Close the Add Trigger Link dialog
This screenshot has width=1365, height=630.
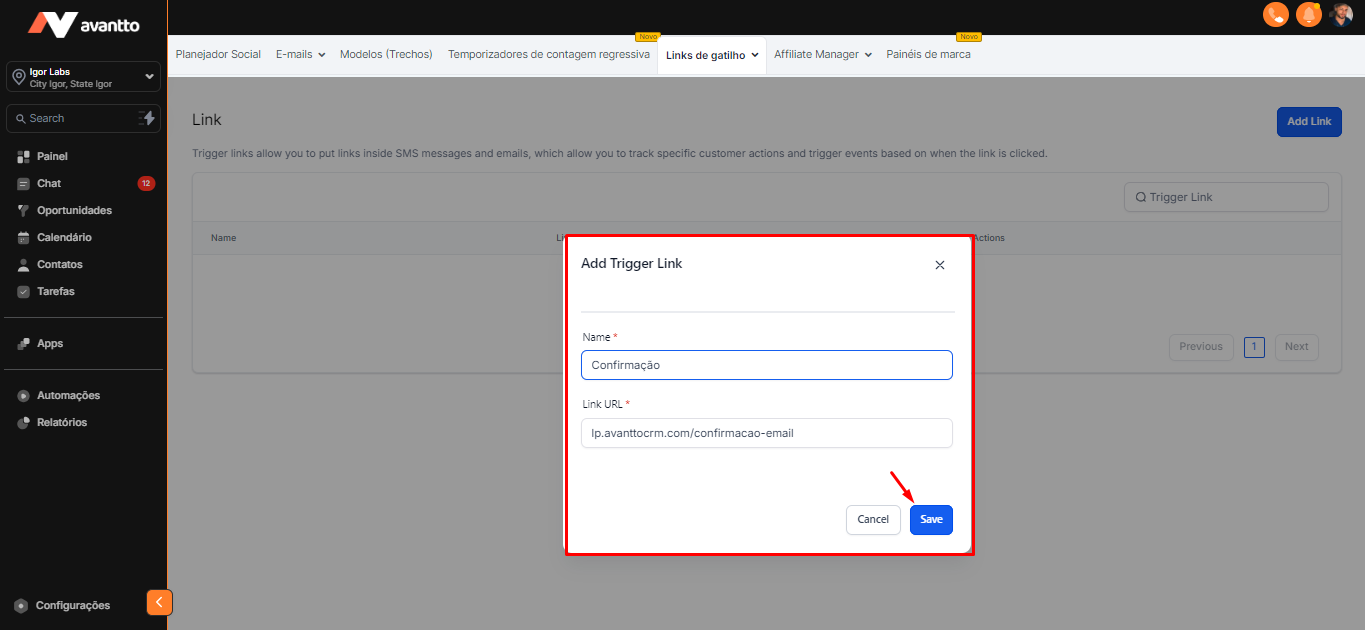(939, 265)
